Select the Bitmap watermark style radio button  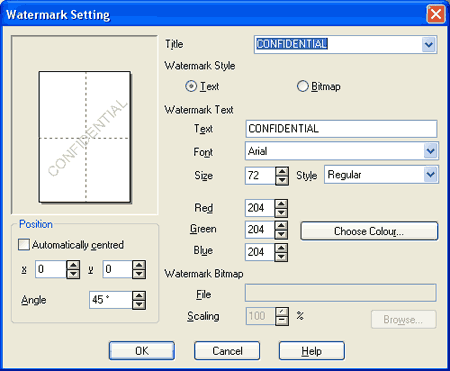point(302,87)
